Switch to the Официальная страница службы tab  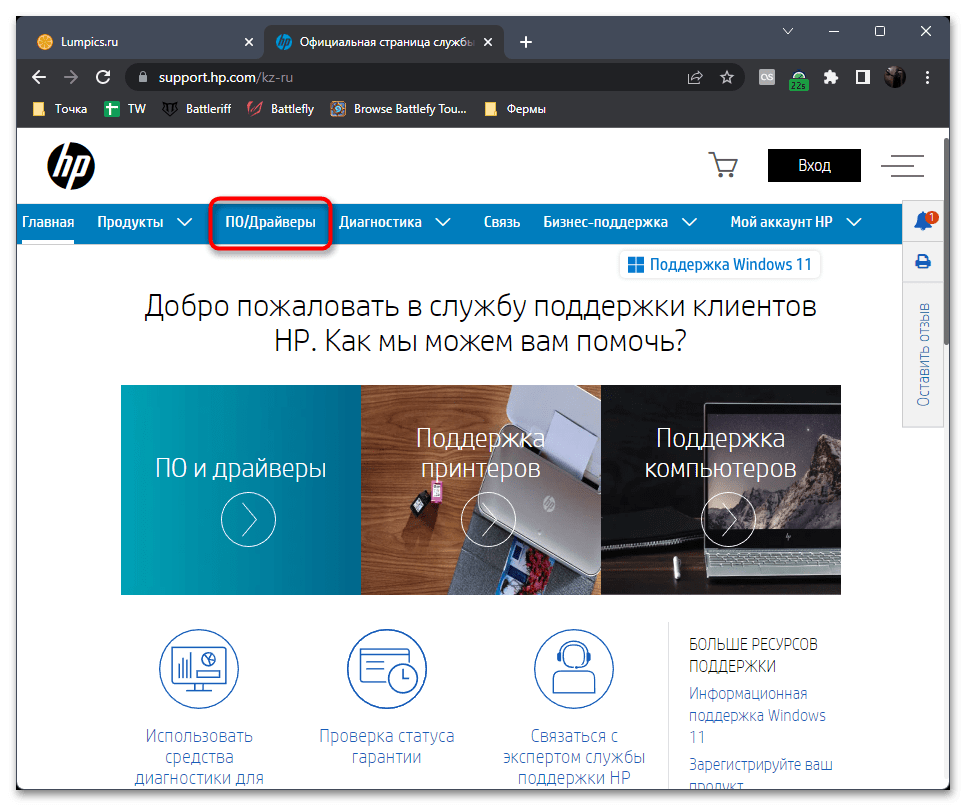(x=384, y=42)
